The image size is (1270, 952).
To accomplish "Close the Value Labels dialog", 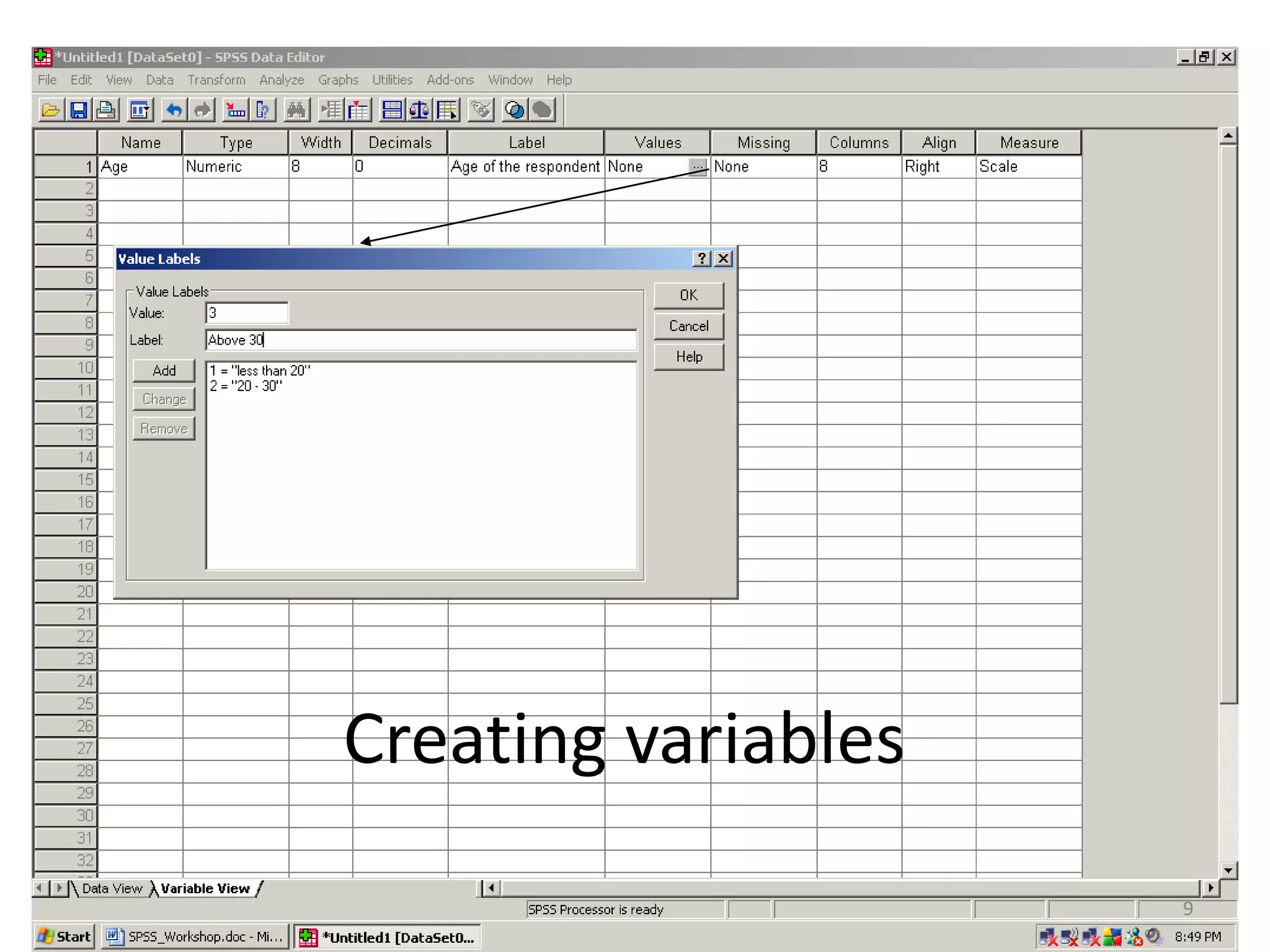I will tap(723, 258).
